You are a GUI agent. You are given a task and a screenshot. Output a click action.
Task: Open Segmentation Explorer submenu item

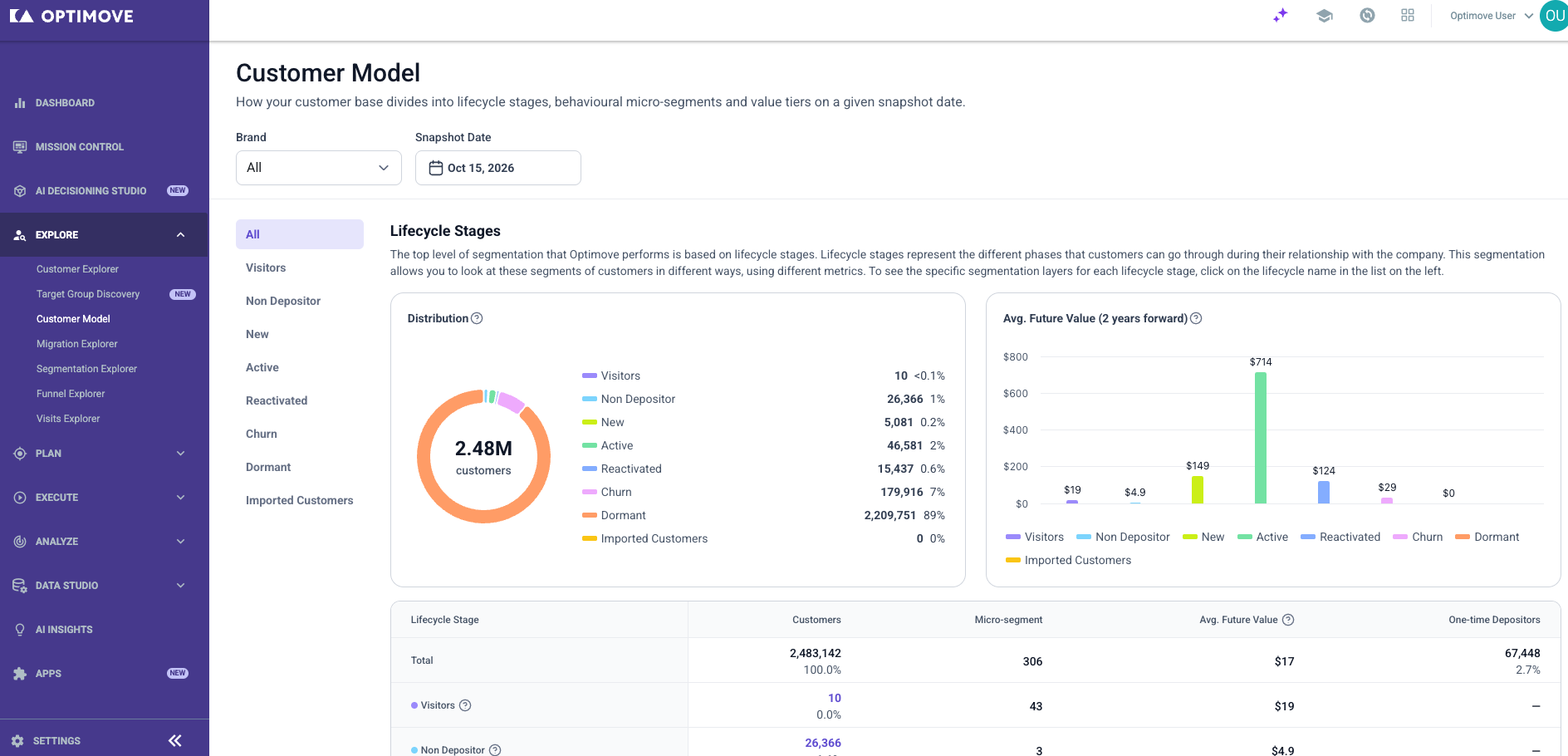coord(86,369)
